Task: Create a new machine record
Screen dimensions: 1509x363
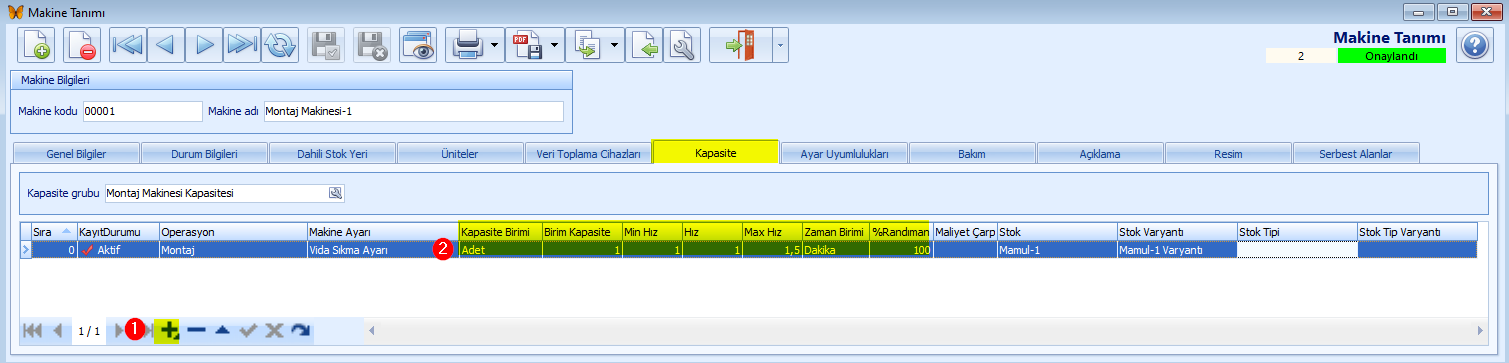Action: coord(36,46)
